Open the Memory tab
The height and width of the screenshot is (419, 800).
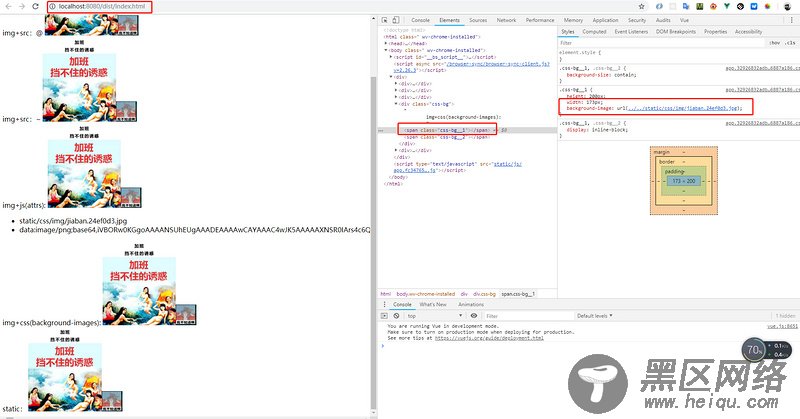573,20
